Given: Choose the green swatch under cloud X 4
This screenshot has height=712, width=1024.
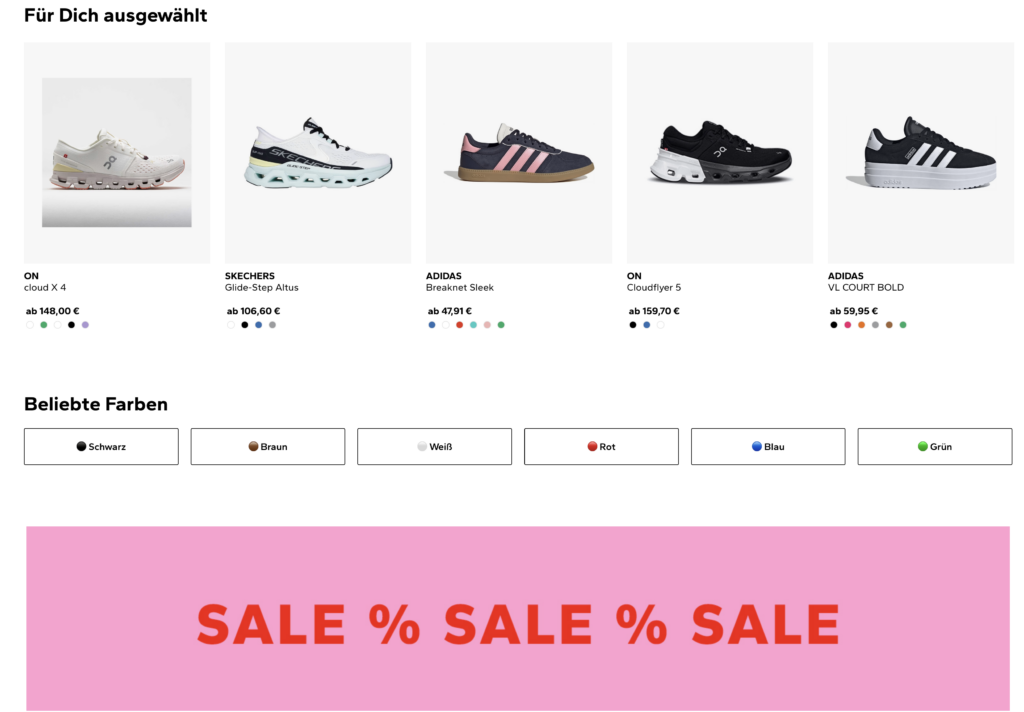Looking at the screenshot, I should click(44, 325).
